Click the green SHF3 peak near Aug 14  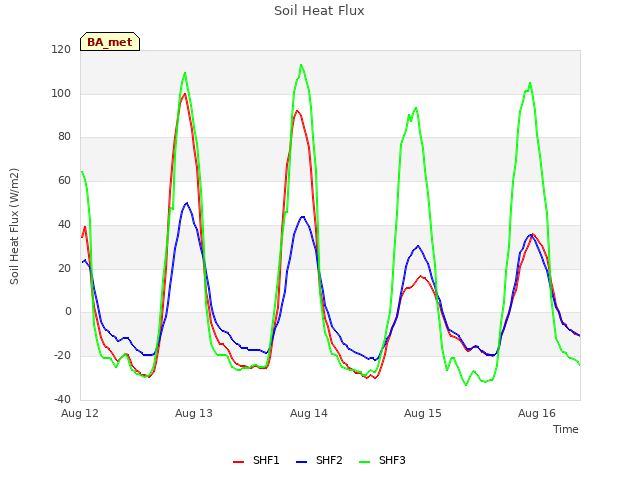point(301,64)
